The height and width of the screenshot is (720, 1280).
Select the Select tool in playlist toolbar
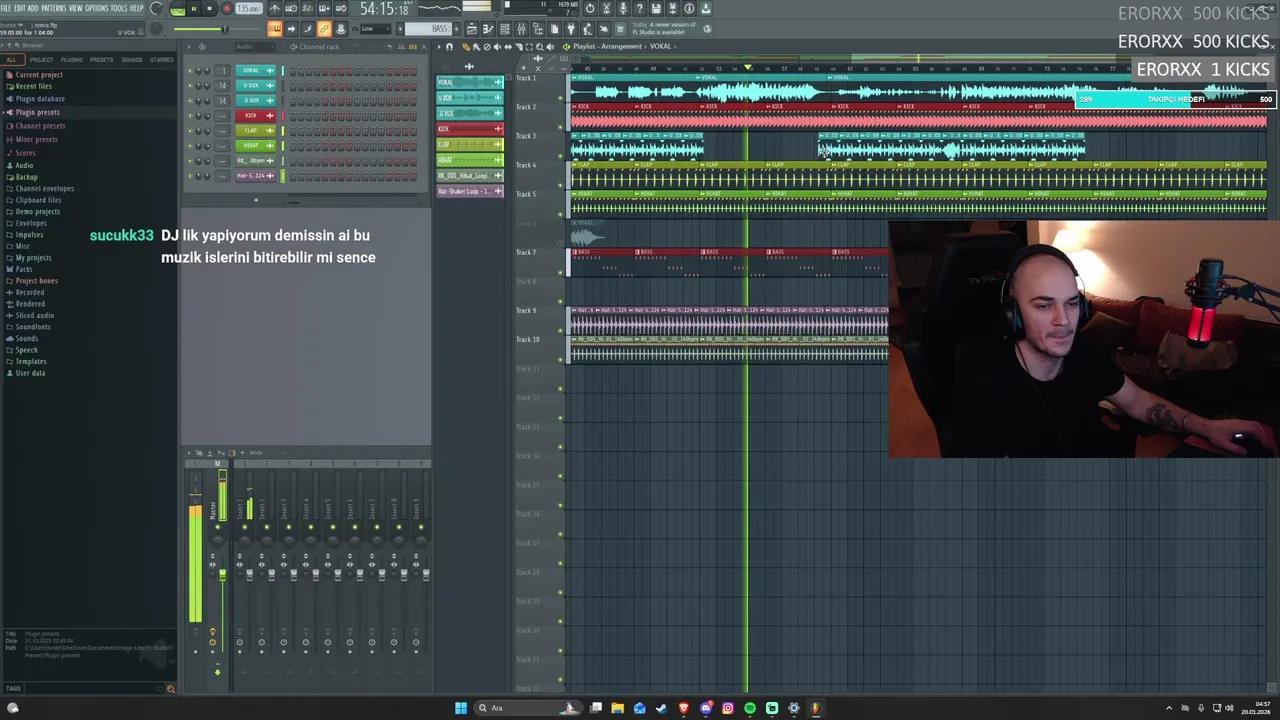529,47
